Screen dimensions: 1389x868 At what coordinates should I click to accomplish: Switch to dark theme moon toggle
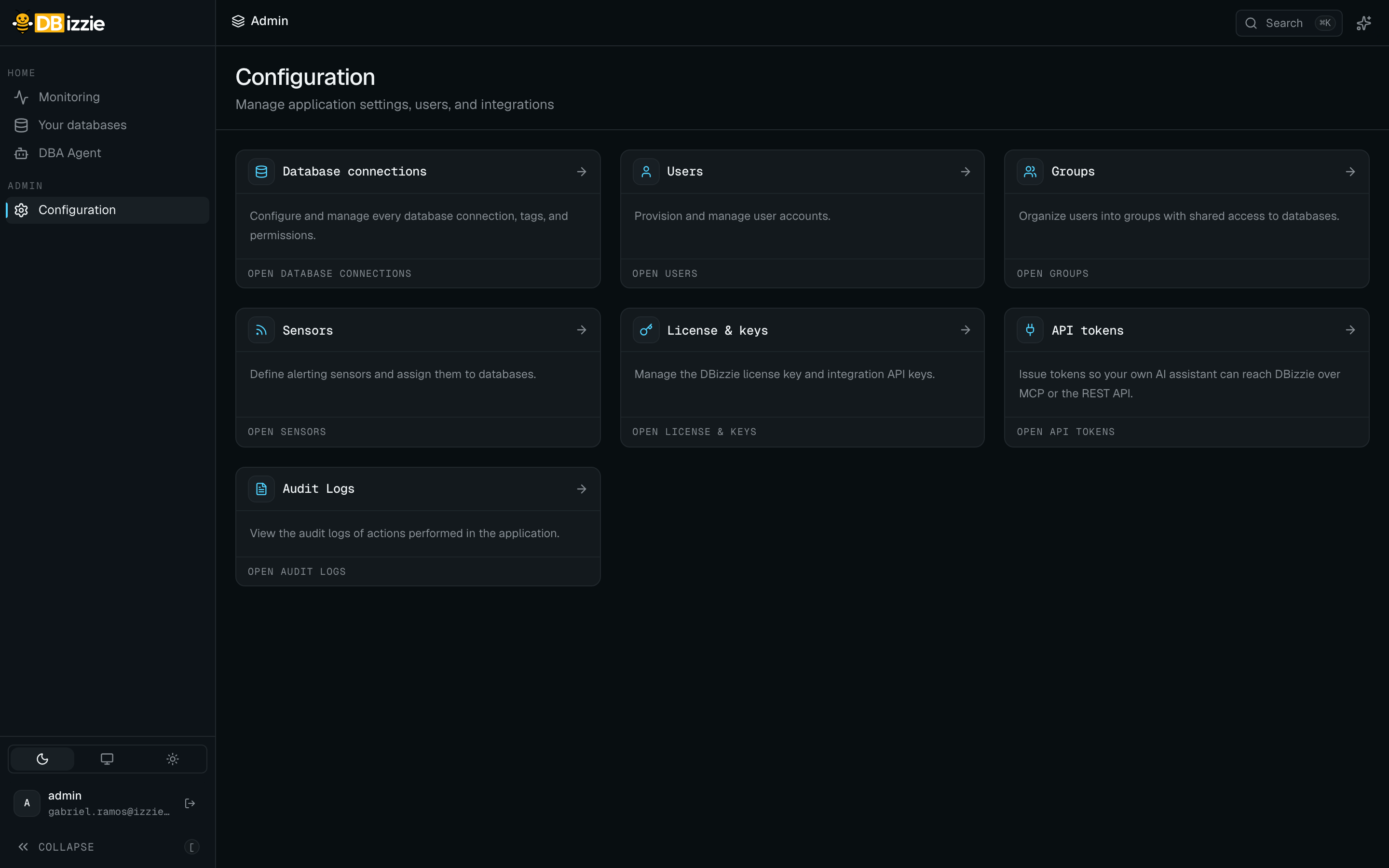coord(42,759)
